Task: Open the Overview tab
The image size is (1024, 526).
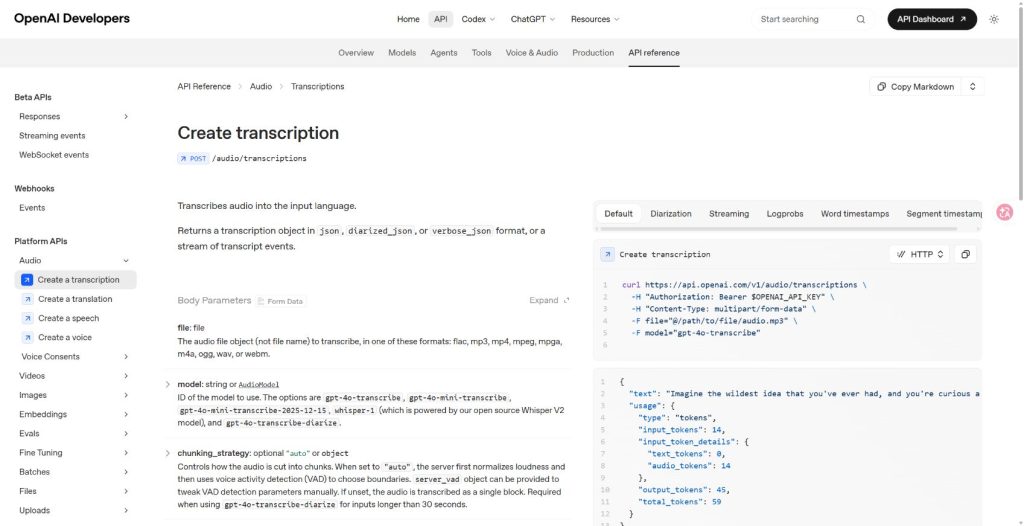Action: point(356,53)
